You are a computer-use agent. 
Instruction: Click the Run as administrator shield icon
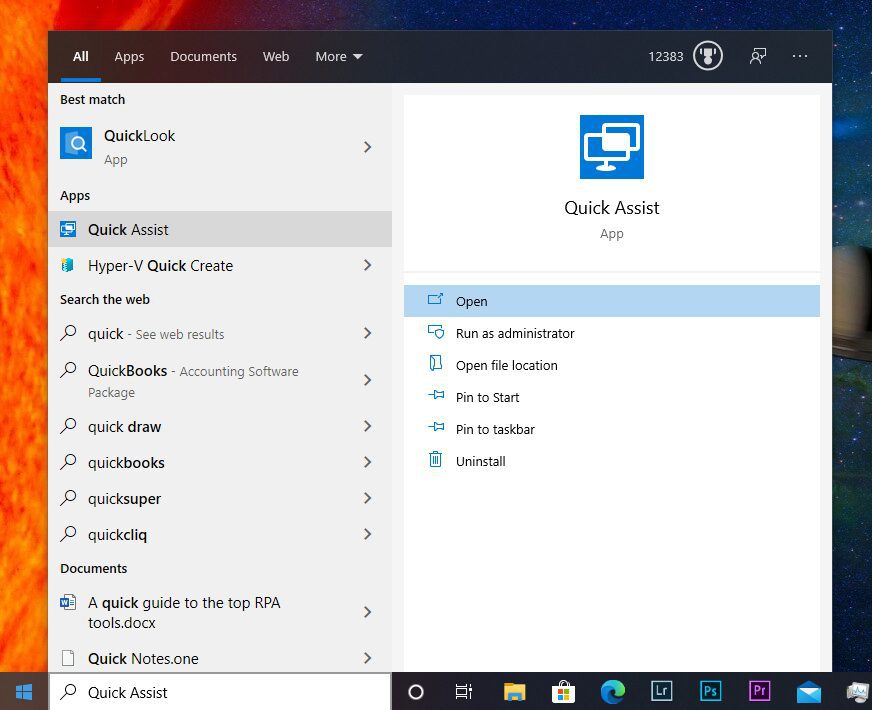(435, 332)
